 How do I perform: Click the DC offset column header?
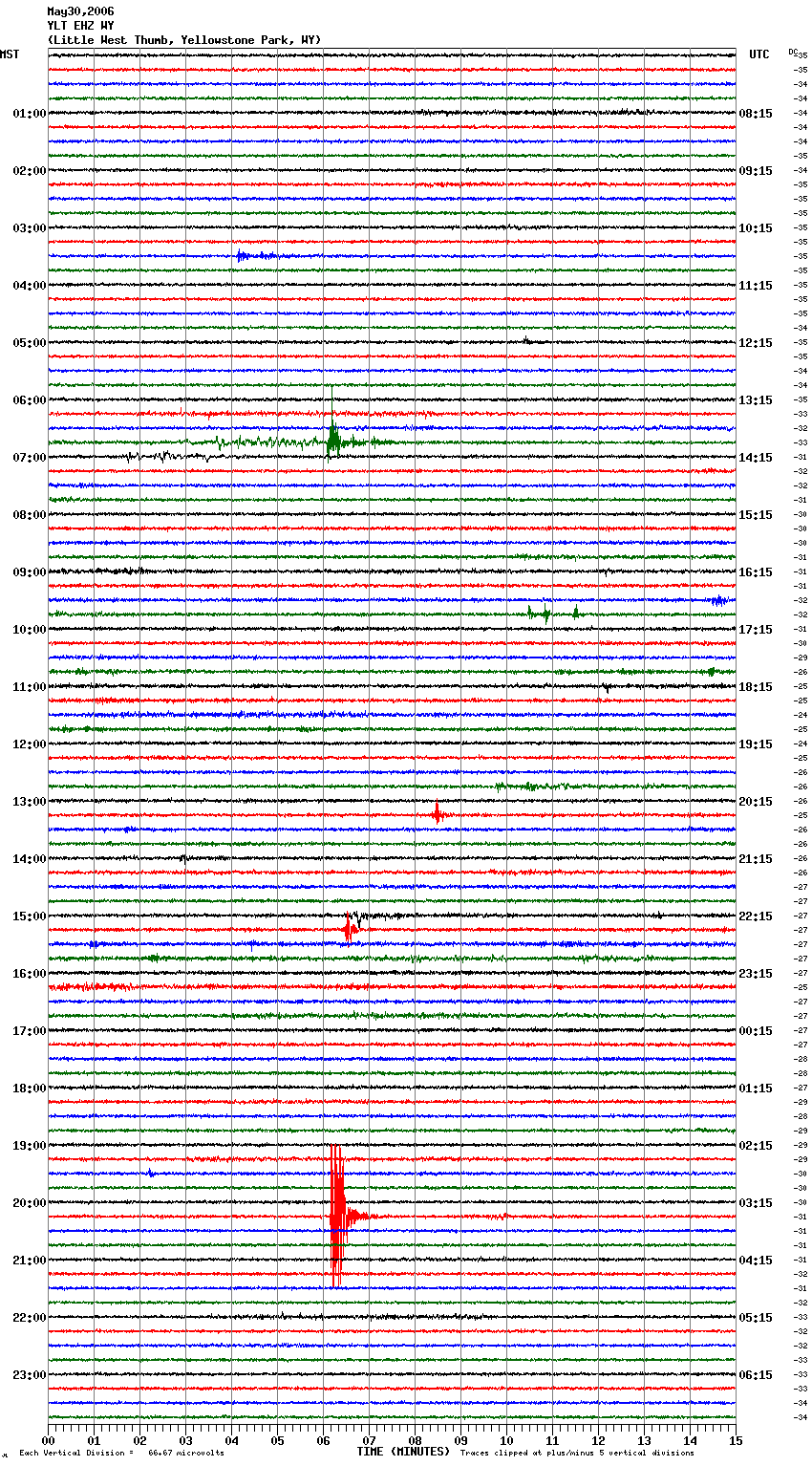pos(793,52)
